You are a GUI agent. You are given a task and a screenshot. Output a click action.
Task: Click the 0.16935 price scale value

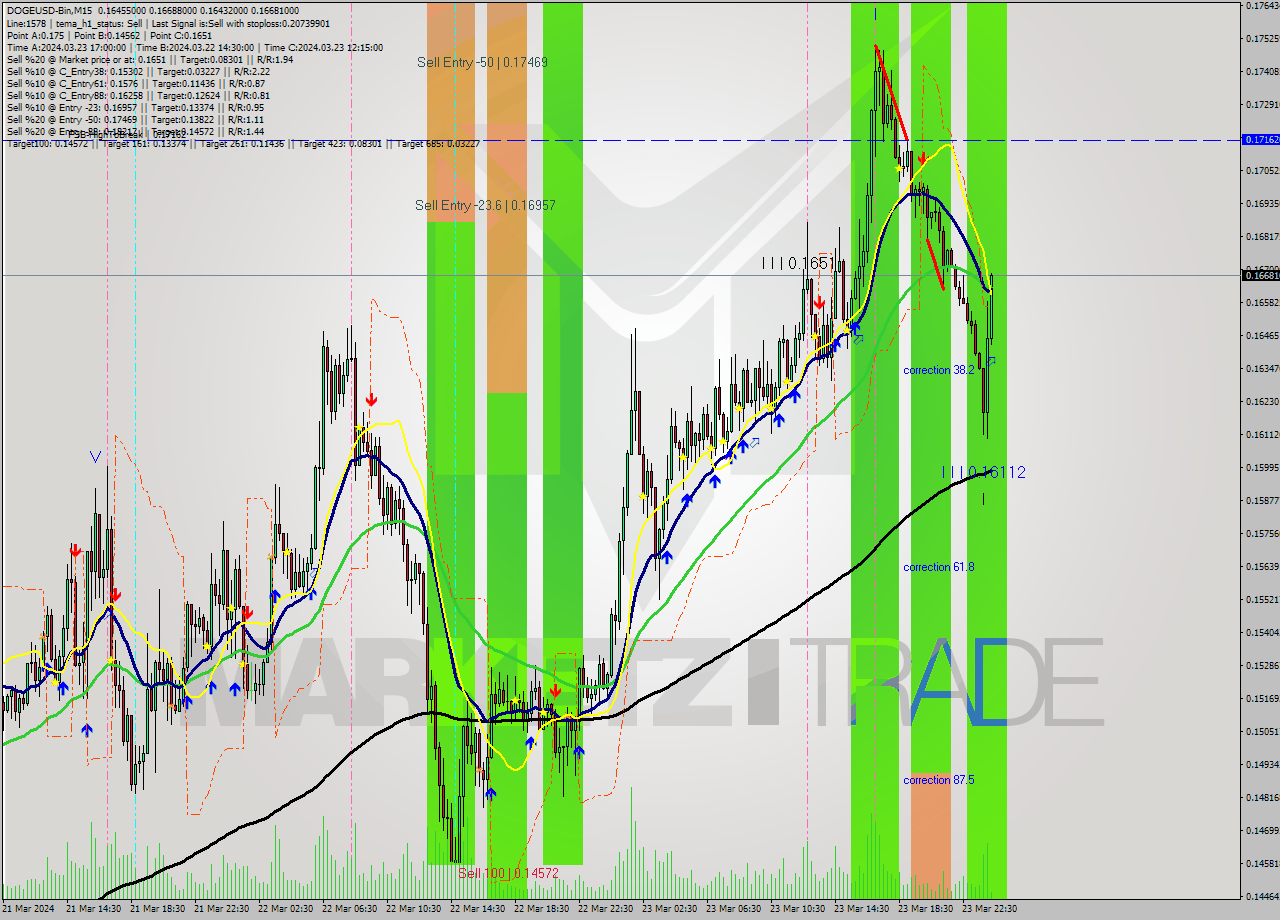click(x=1262, y=204)
